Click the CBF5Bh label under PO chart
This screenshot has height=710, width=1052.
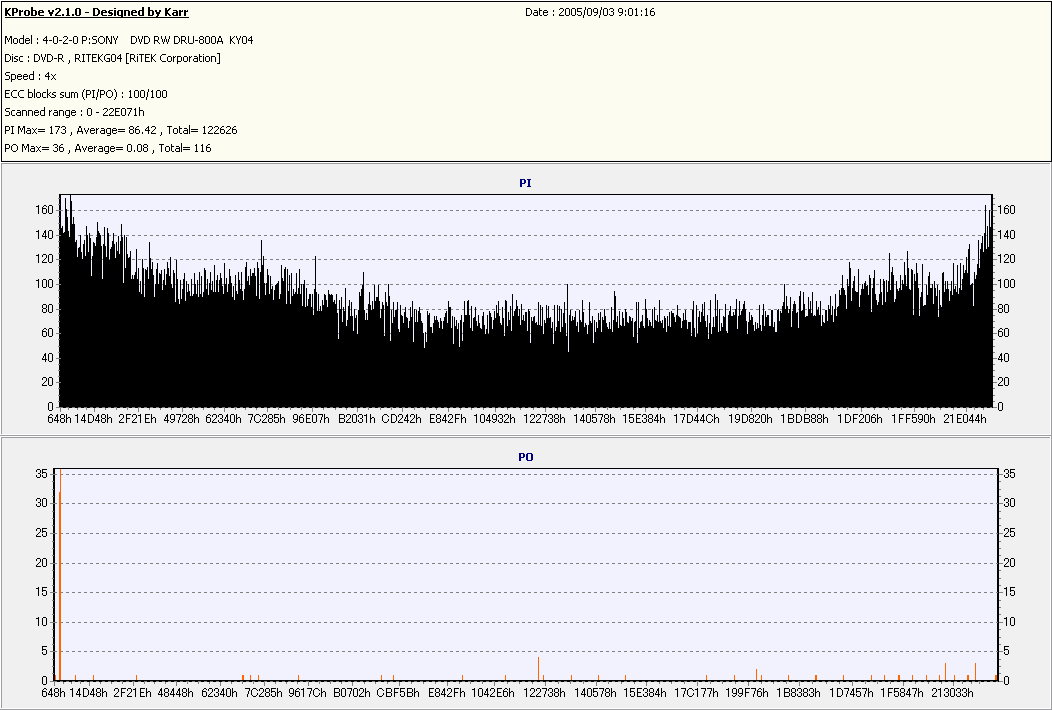pos(398,692)
